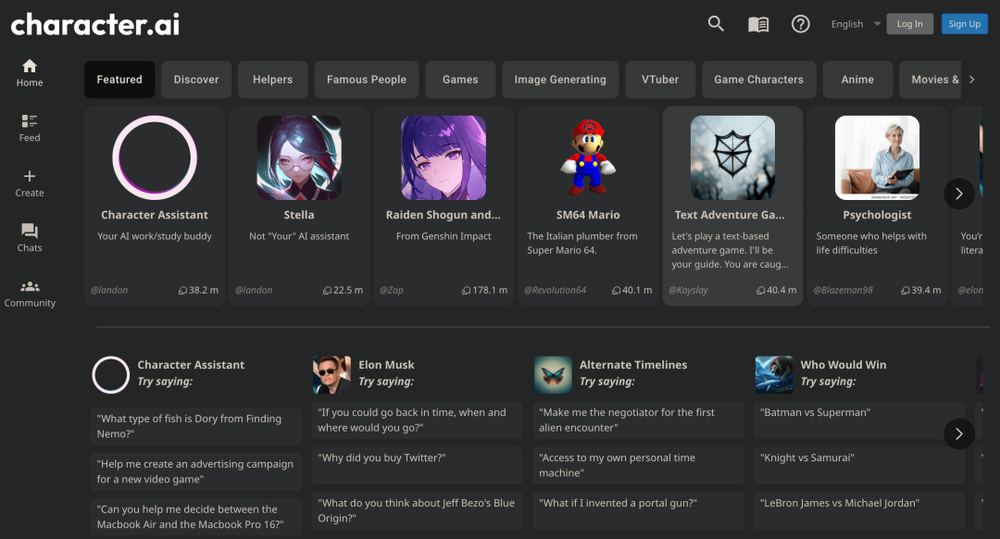Click the Log In button
Image resolution: width=1000 pixels, height=539 pixels.
(909, 24)
